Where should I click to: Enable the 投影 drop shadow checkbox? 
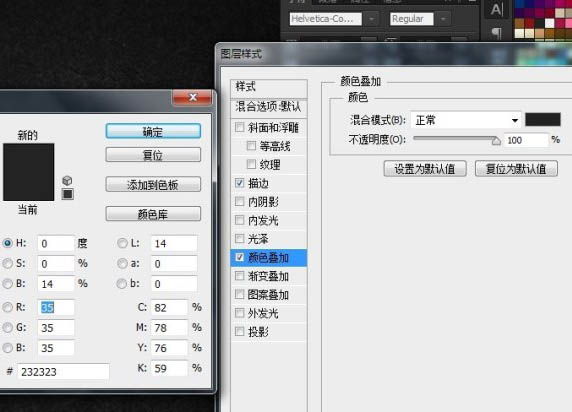[x=240, y=331]
